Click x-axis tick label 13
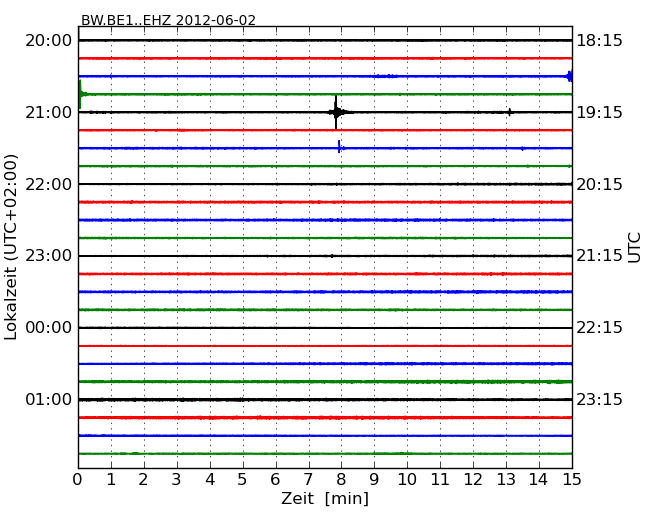Viewport: 650px width, 520px height. [506, 480]
